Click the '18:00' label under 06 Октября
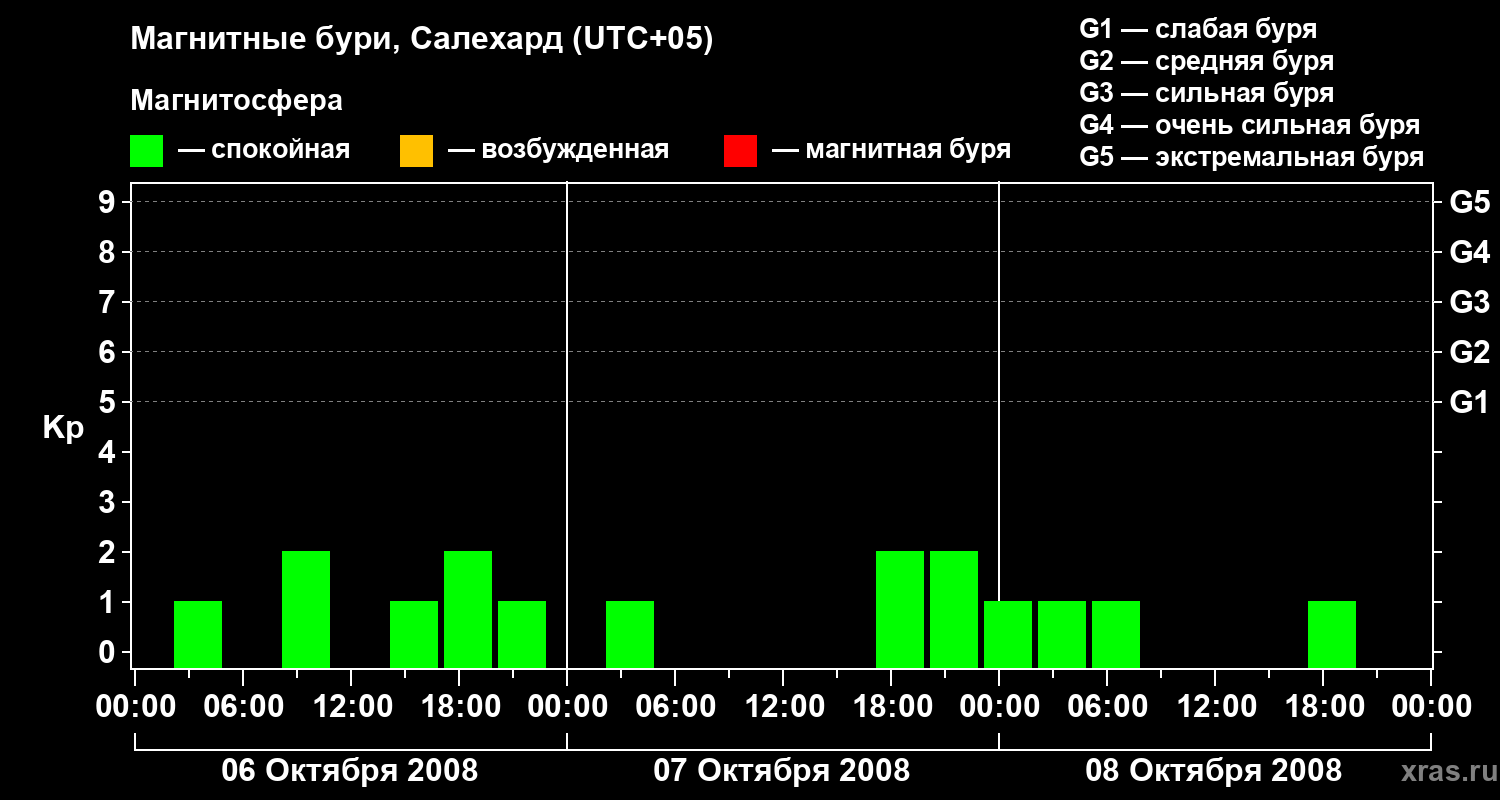Image resolution: width=1500 pixels, height=800 pixels. point(459,707)
